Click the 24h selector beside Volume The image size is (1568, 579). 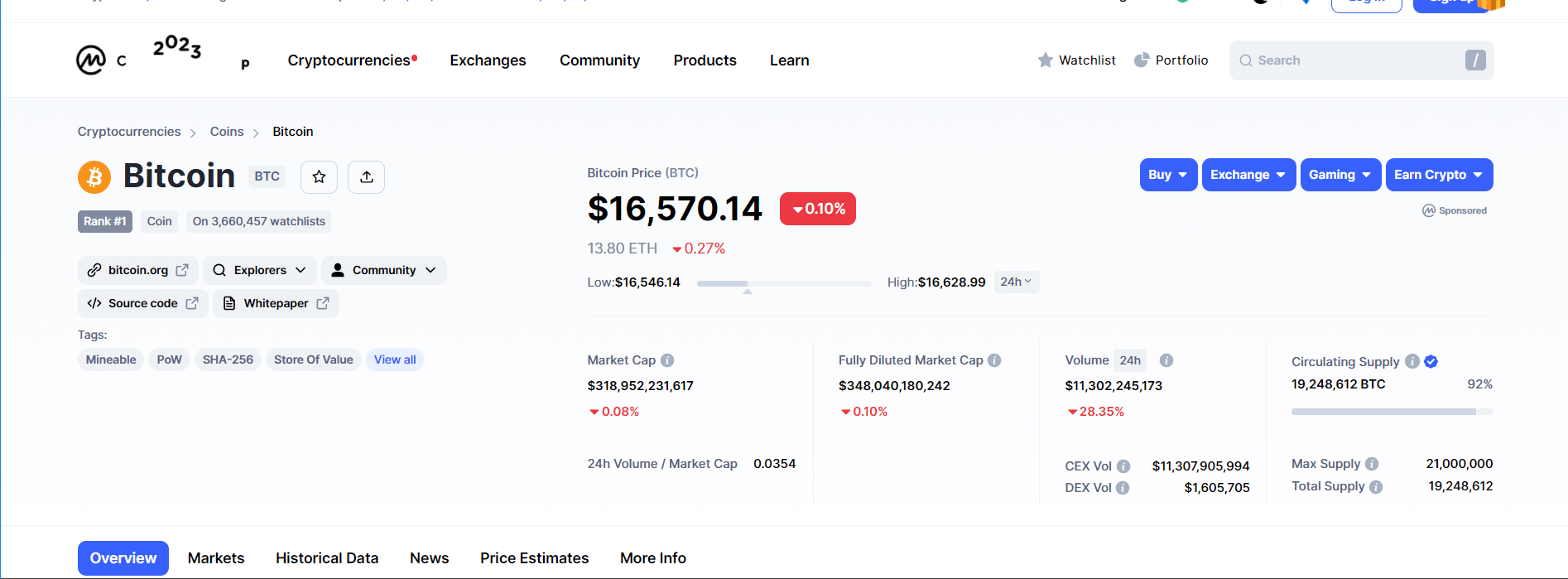tap(1130, 360)
